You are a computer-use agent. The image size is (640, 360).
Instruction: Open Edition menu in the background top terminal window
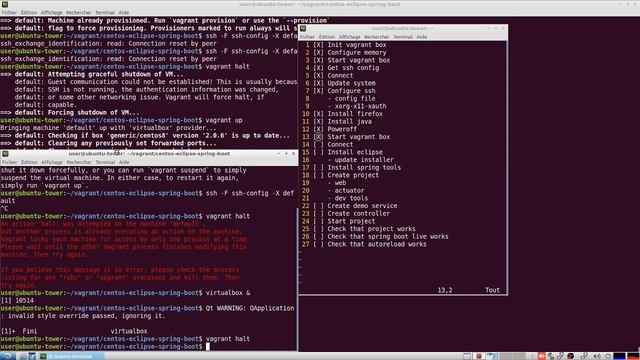tap(29, 13)
